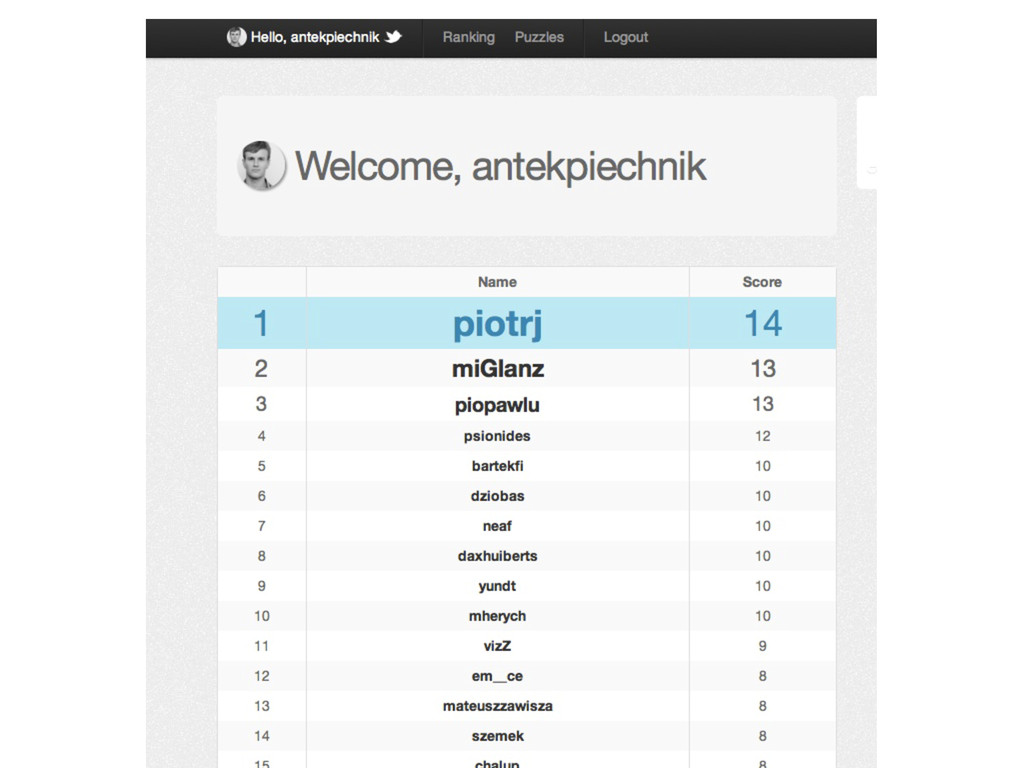This screenshot has width=1024, height=768.
Task: Click the bartekfi name in the table
Action: pyautogui.click(x=498, y=466)
